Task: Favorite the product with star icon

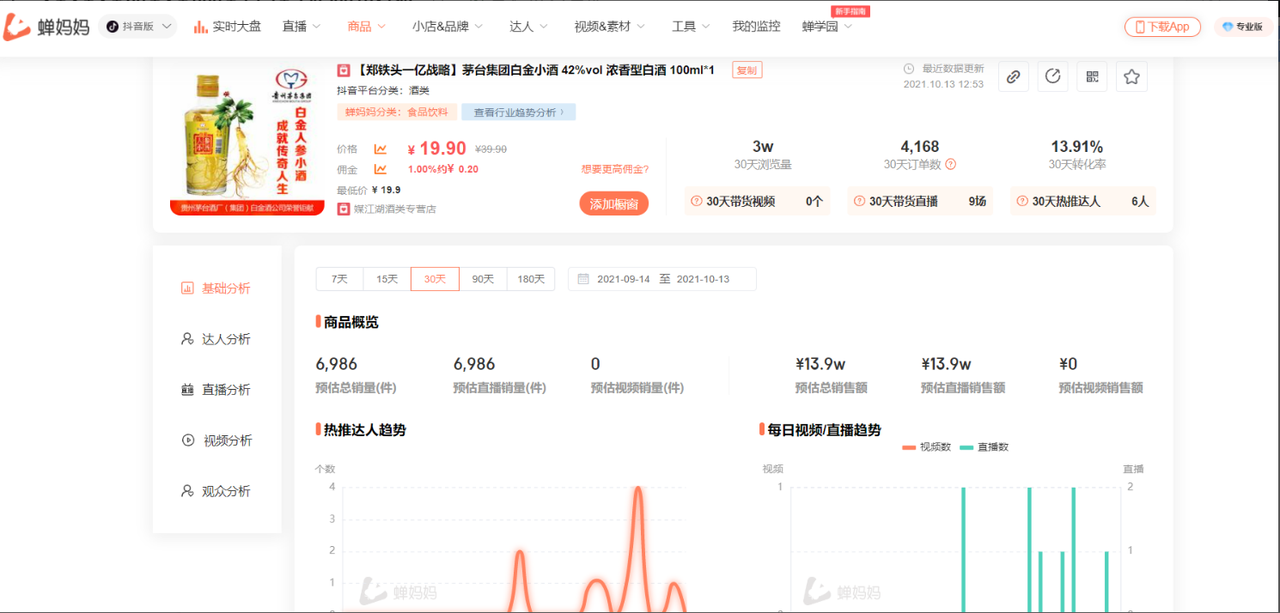Action: click(x=1131, y=77)
